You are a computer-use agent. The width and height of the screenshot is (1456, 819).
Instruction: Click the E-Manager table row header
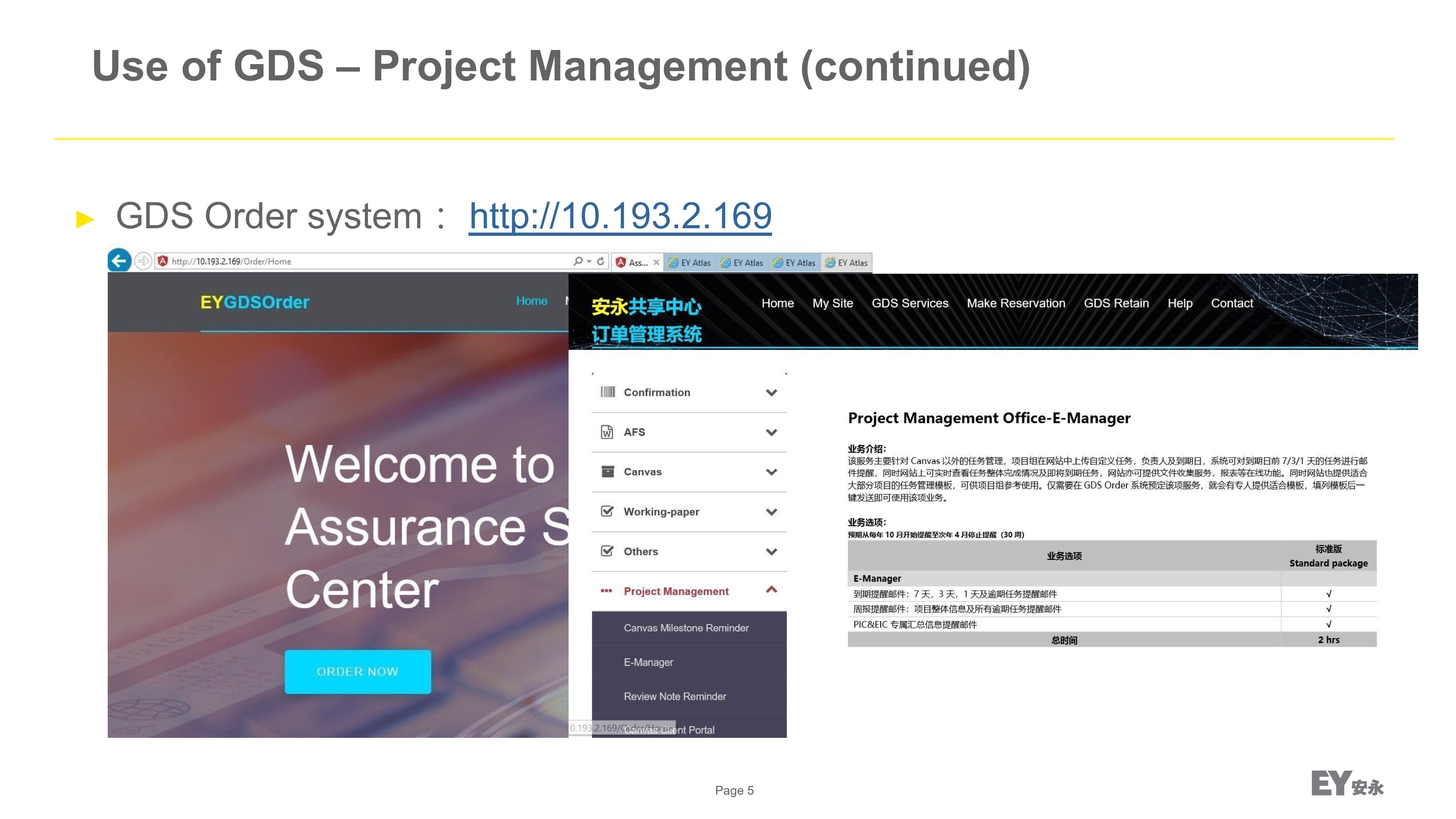pos(1064,578)
